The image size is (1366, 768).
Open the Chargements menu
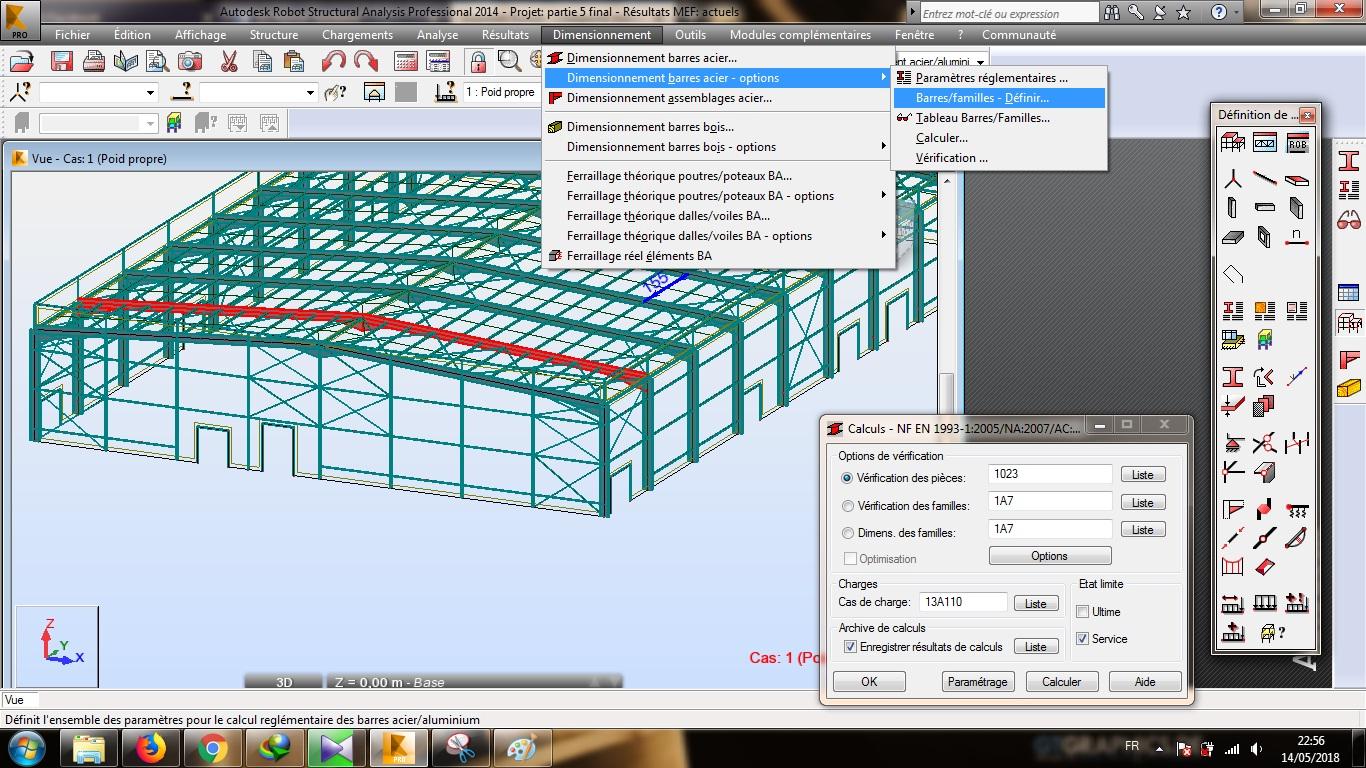click(x=357, y=34)
